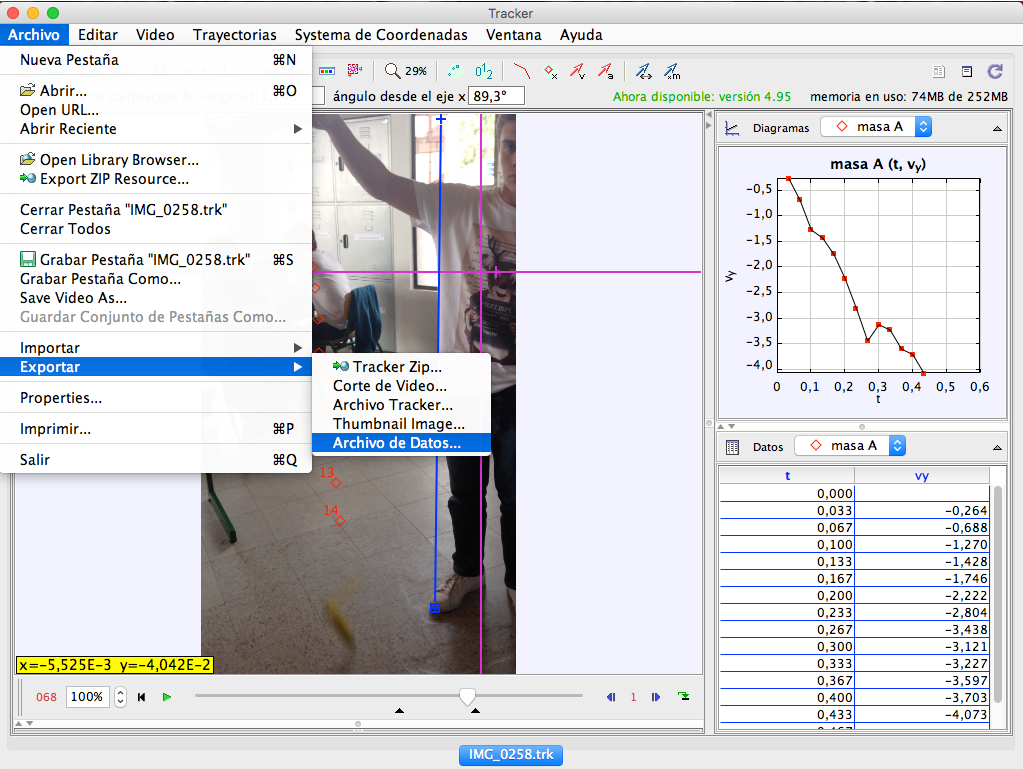Open the notes page icon
Viewport: 1023px width, 769px height.
939,71
